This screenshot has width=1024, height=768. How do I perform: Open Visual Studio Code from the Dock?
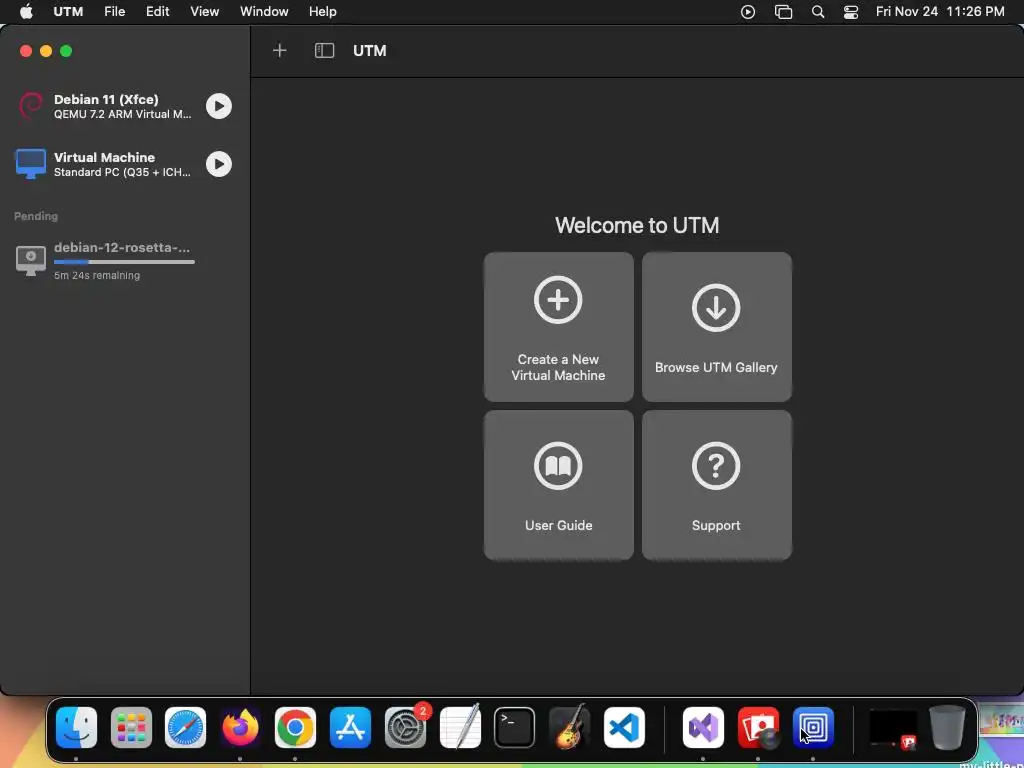click(624, 727)
